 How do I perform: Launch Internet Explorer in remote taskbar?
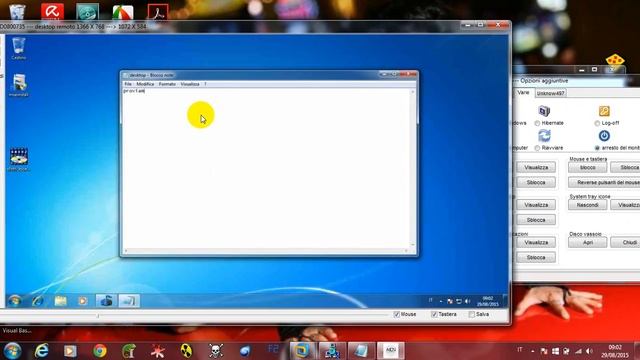tap(38, 301)
